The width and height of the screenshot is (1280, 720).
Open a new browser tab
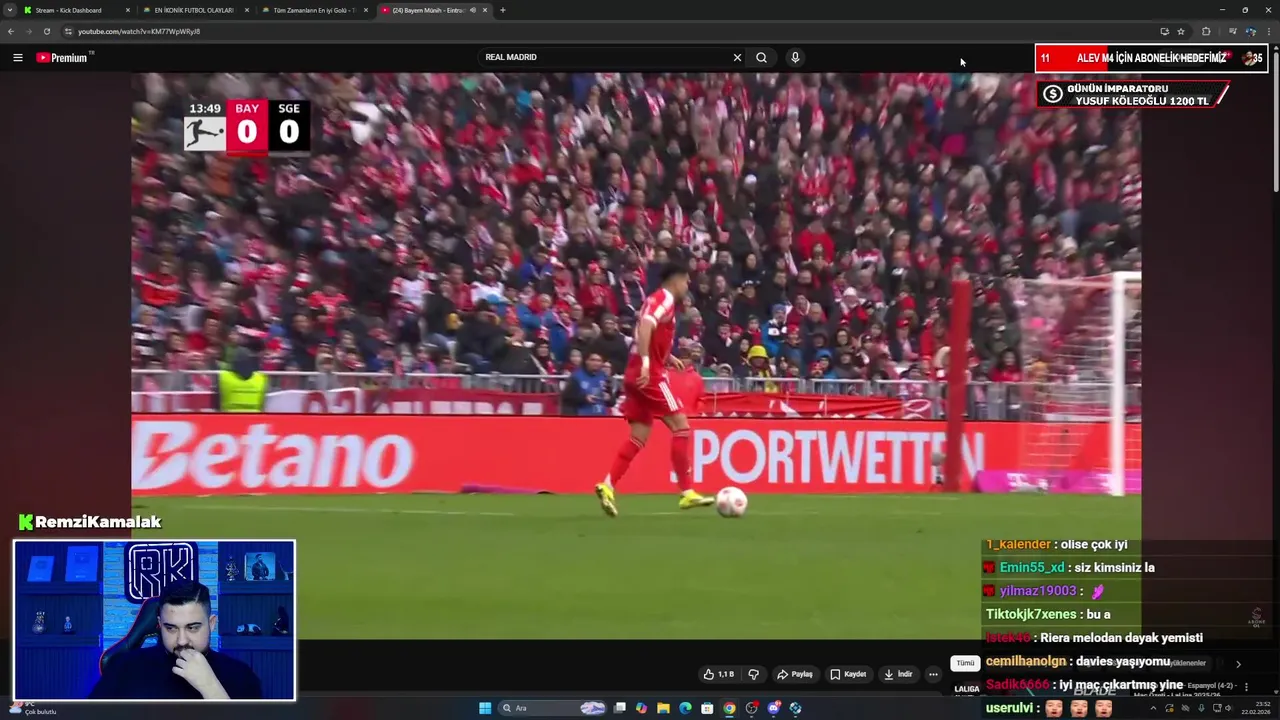(502, 10)
